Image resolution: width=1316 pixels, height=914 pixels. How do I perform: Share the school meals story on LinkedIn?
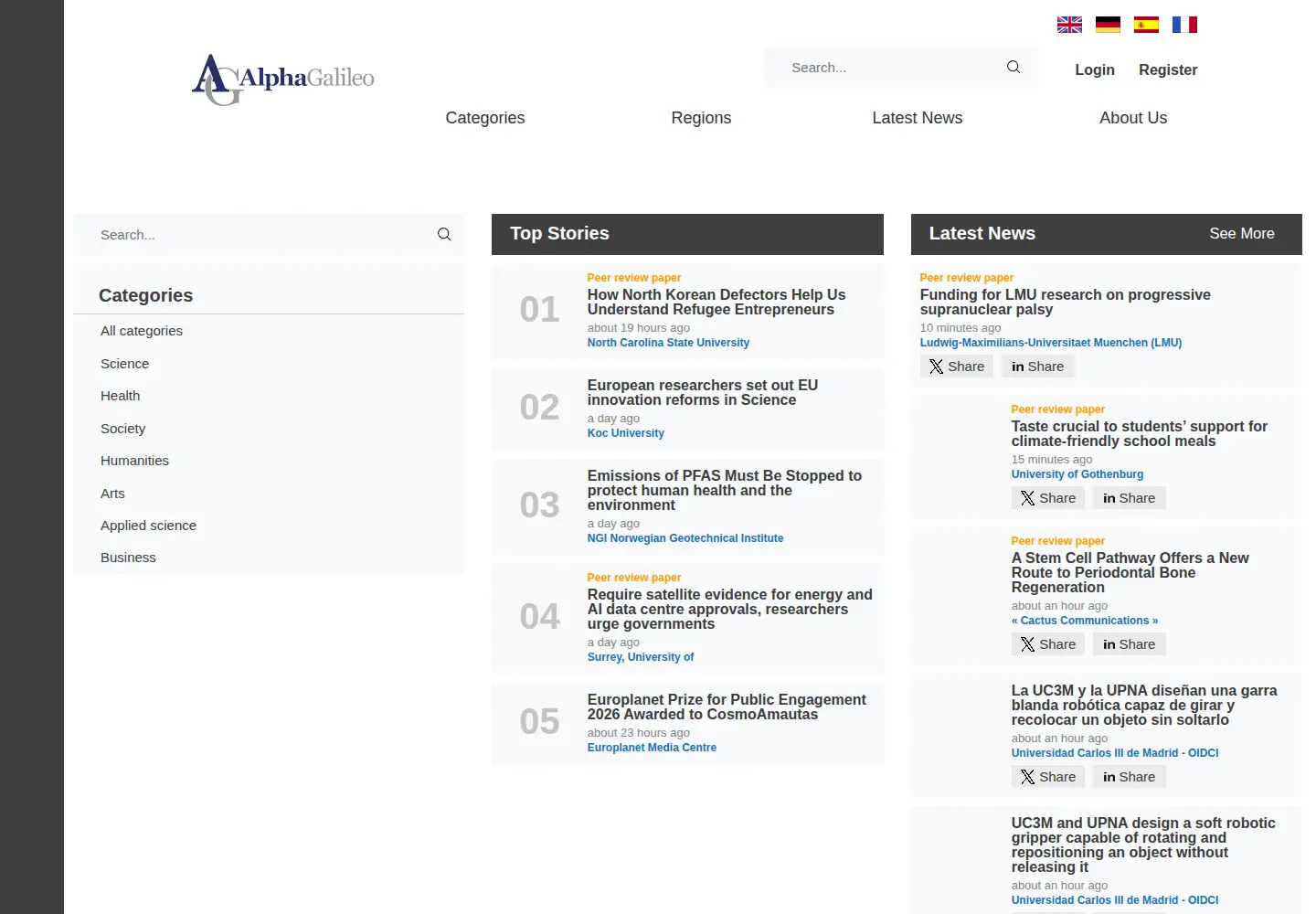[1130, 498]
